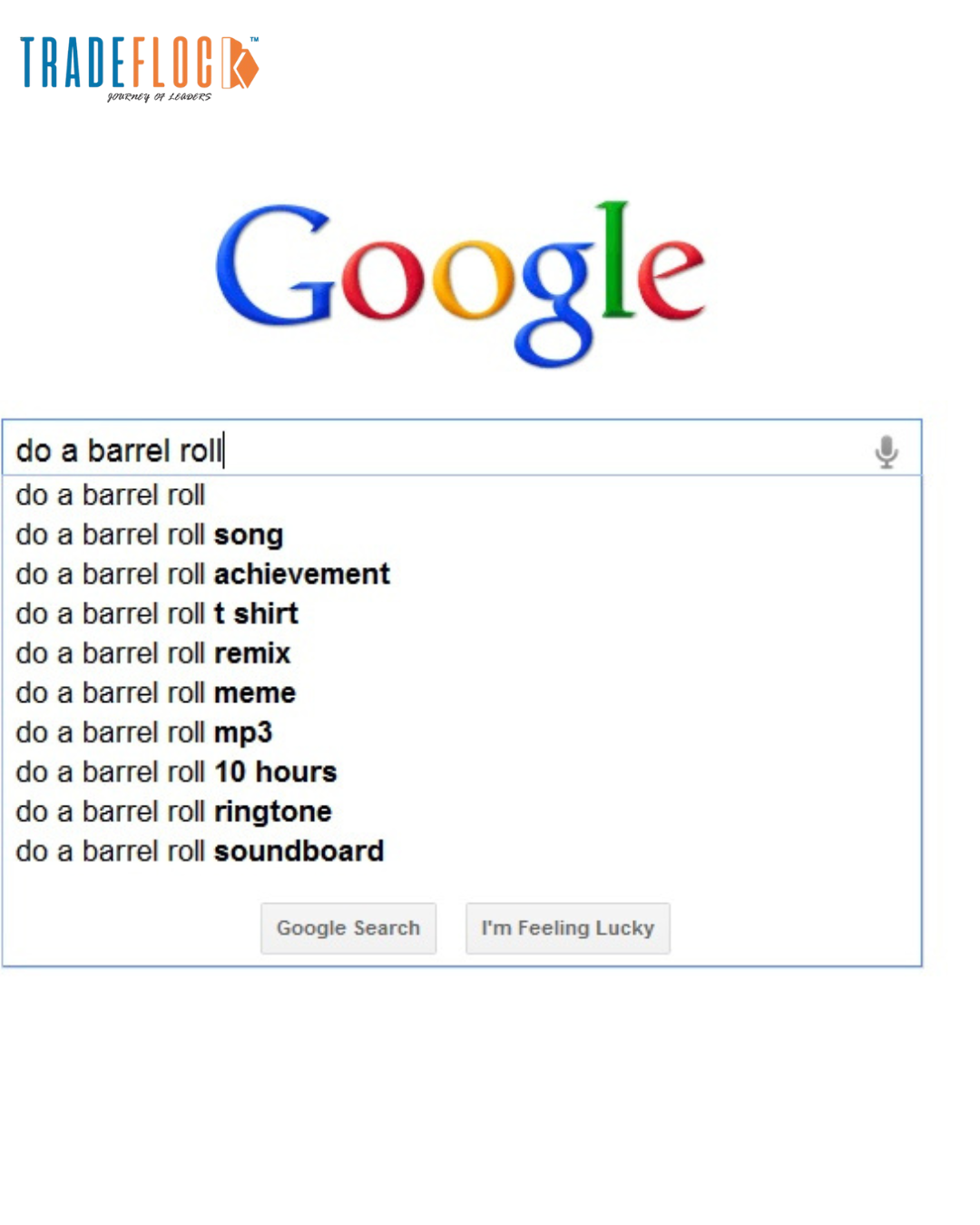Click the blue capital G in Google logo
980x1225 pixels.
[x=274, y=268]
